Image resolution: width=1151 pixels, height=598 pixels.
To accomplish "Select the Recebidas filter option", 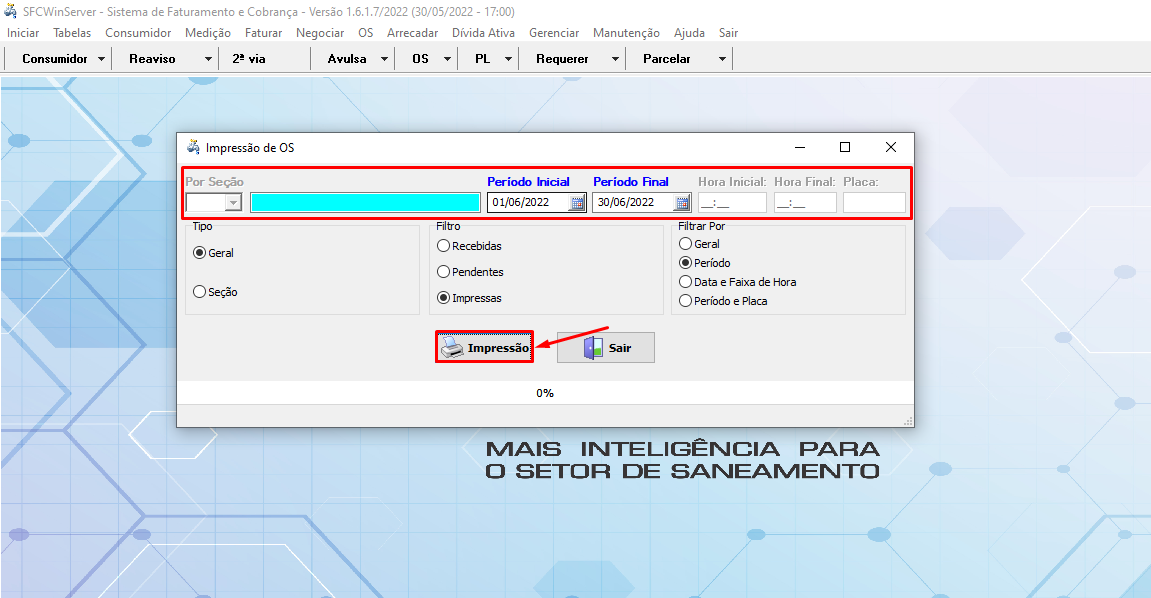I will pos(444,246).
